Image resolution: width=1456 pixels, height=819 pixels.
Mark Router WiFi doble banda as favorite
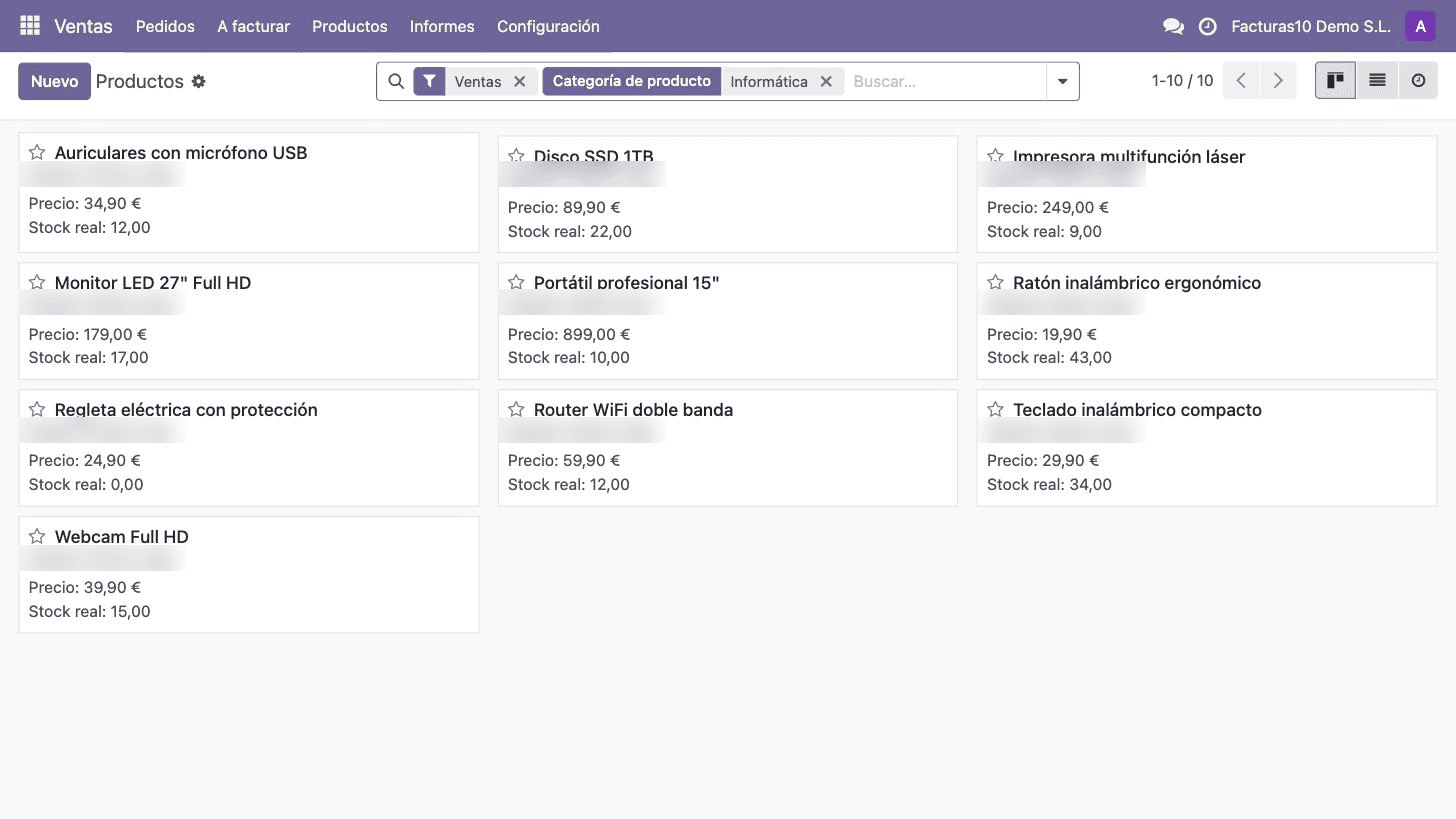pyautogui.click(x=516, y=409)
